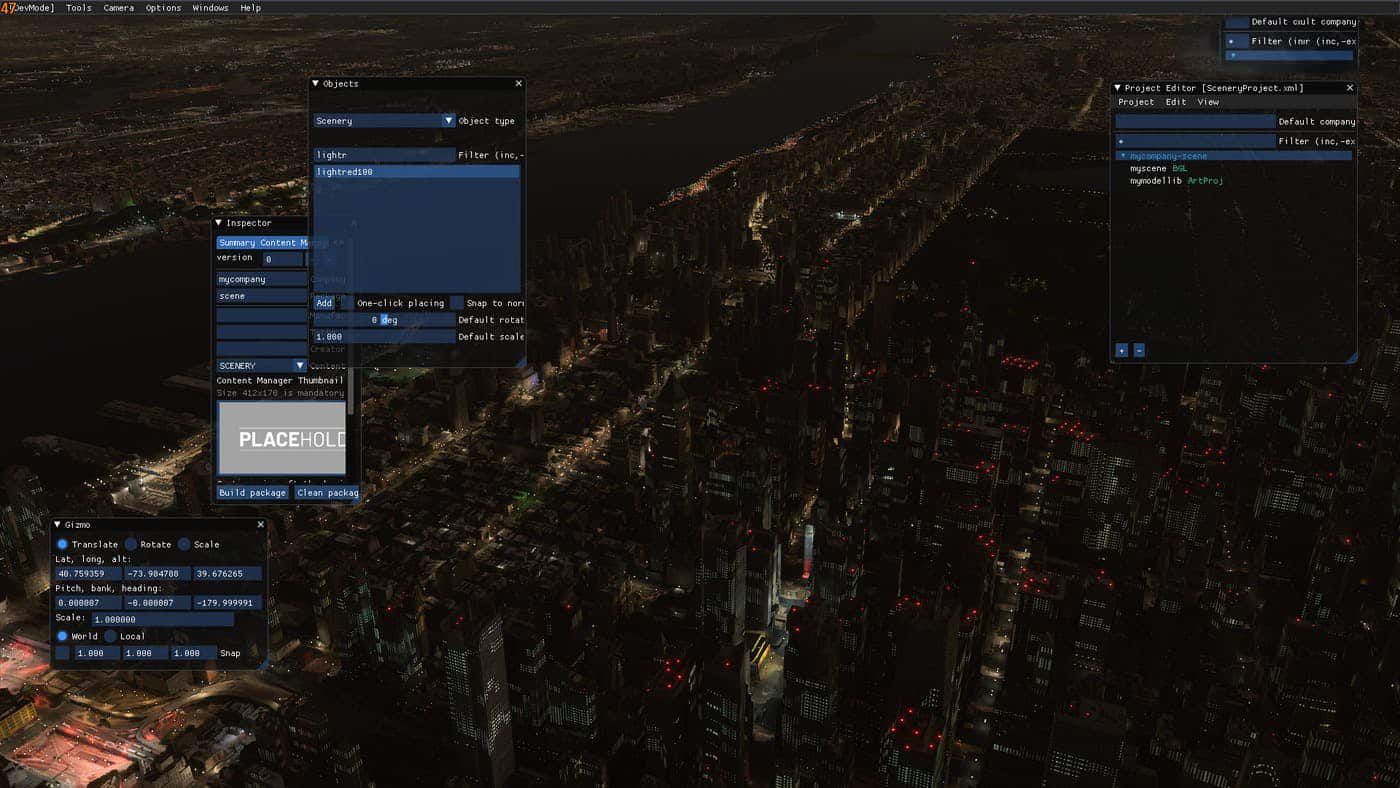Collapse the Objects window via its title triangle
This screenshot has width=1400, height=788.
[x=316, y=84]
